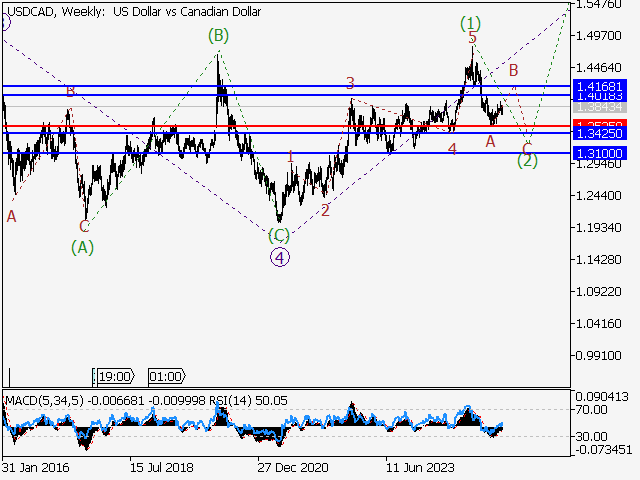Click the red wave 3 label
Image resolution: width=640 pixels, height=480 pixels.
tap(350, 83)
